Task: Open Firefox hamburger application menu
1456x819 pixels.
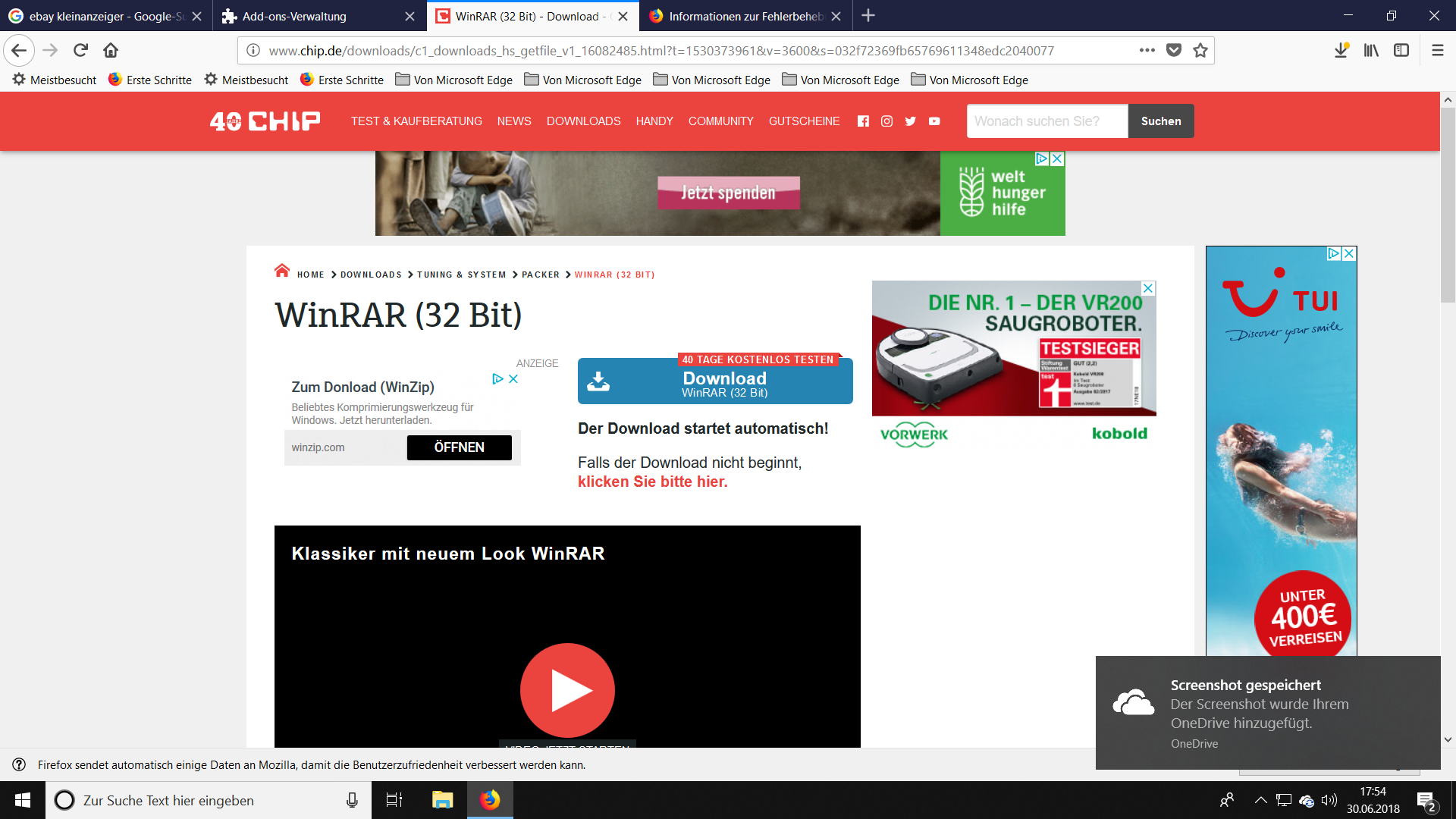Action: click(1437, 50)
